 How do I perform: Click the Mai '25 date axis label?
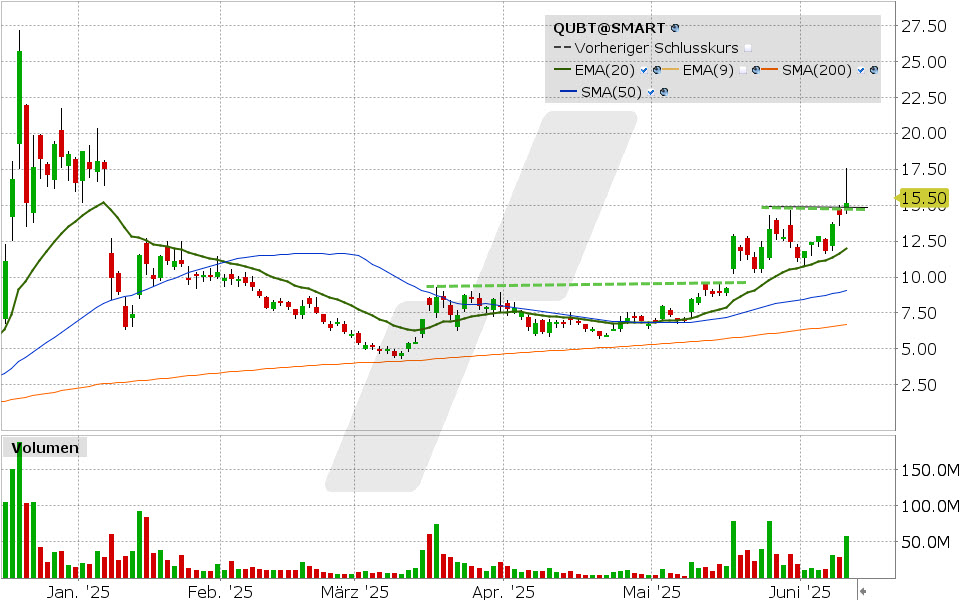[x=651, y=592]
